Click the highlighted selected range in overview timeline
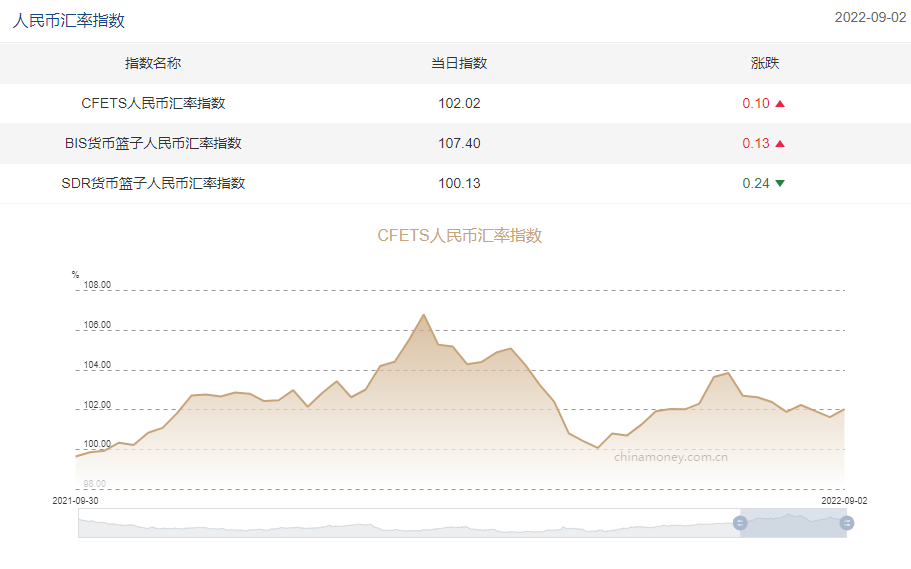This screenshot has width=911, height=569. 793,523
